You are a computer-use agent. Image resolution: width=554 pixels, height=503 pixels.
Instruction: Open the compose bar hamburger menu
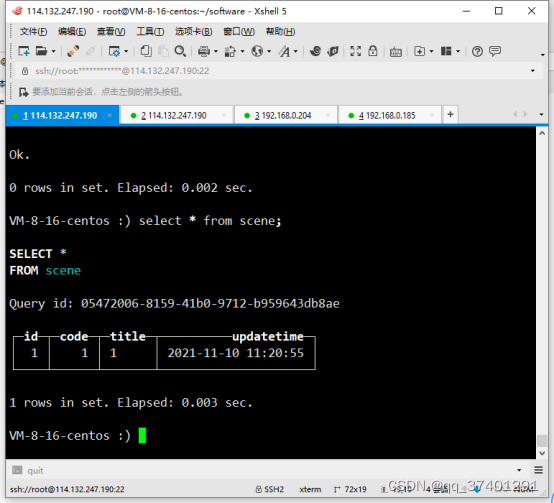pos(538,470)
